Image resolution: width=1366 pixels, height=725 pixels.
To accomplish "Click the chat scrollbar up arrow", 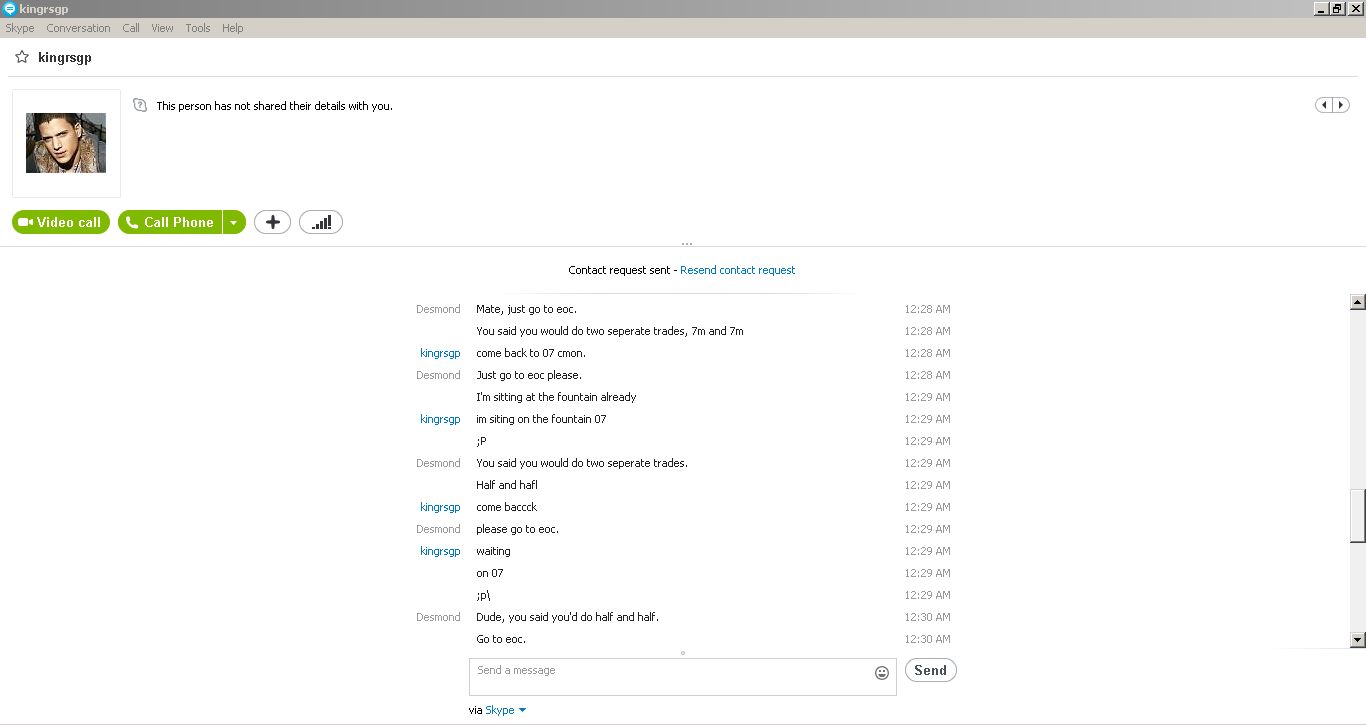I will pyautogui.click(x=1358, y=302).
